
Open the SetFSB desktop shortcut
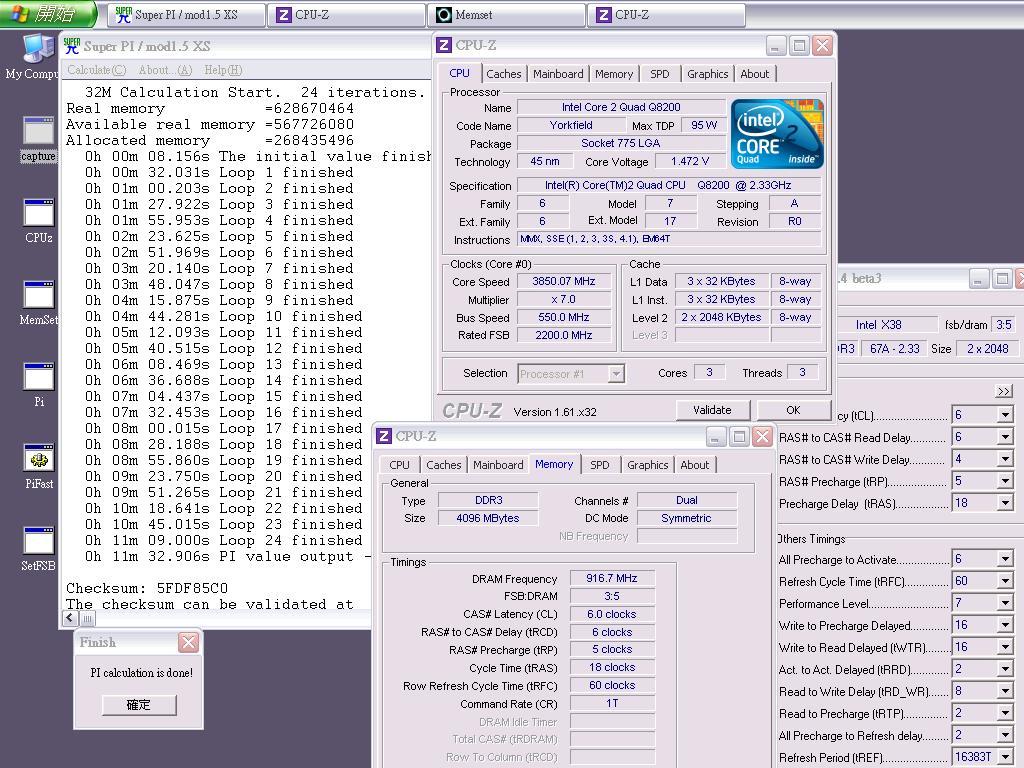tap(39, 549)
